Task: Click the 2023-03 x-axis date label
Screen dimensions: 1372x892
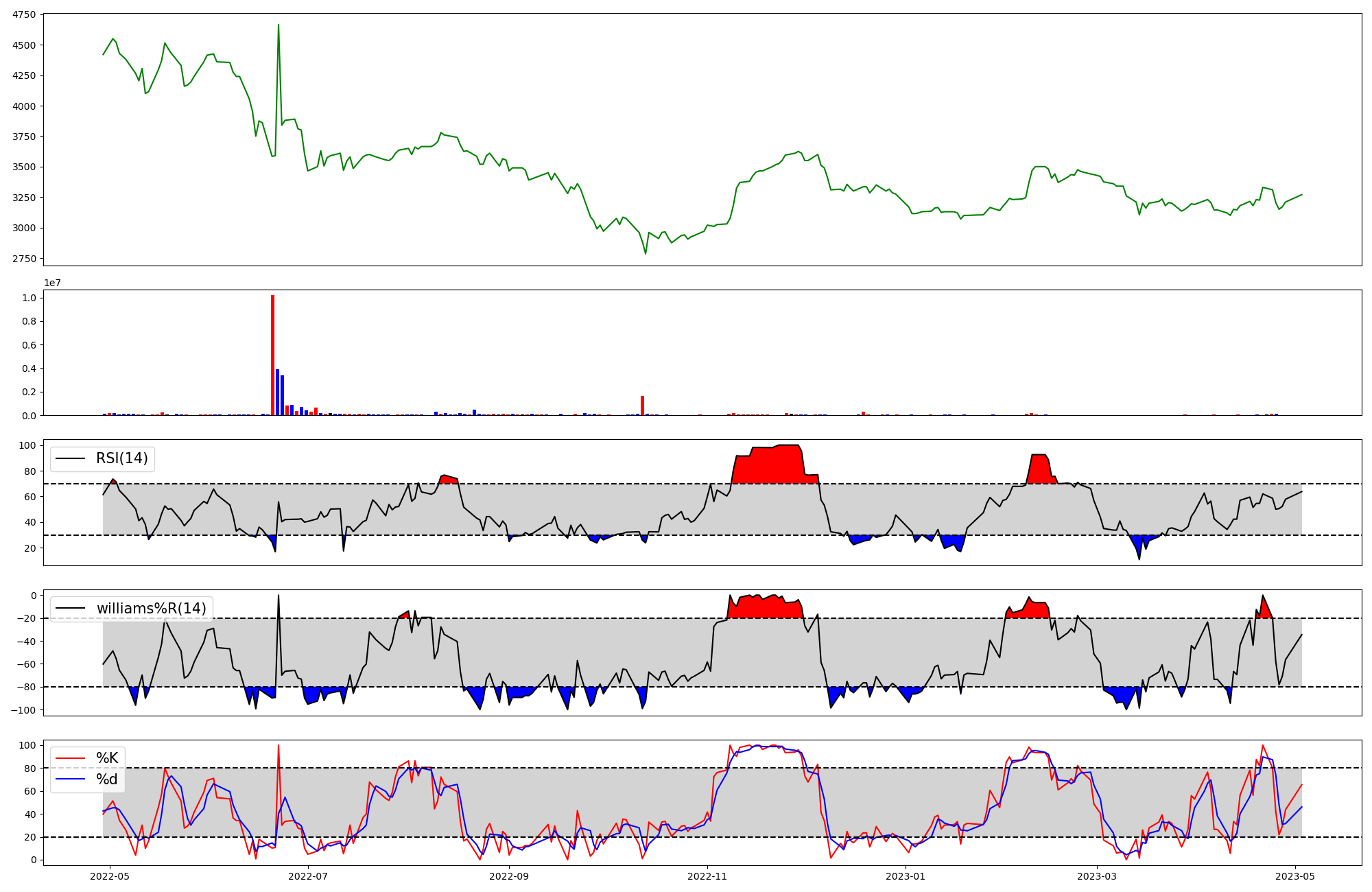Action: pos(1097,876)
